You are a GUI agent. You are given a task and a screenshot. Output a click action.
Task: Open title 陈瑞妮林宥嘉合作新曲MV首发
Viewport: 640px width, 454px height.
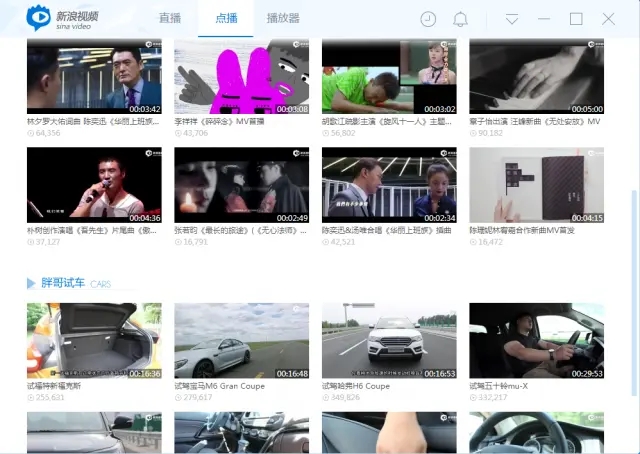pyautogui.click(x=522, y=230)
